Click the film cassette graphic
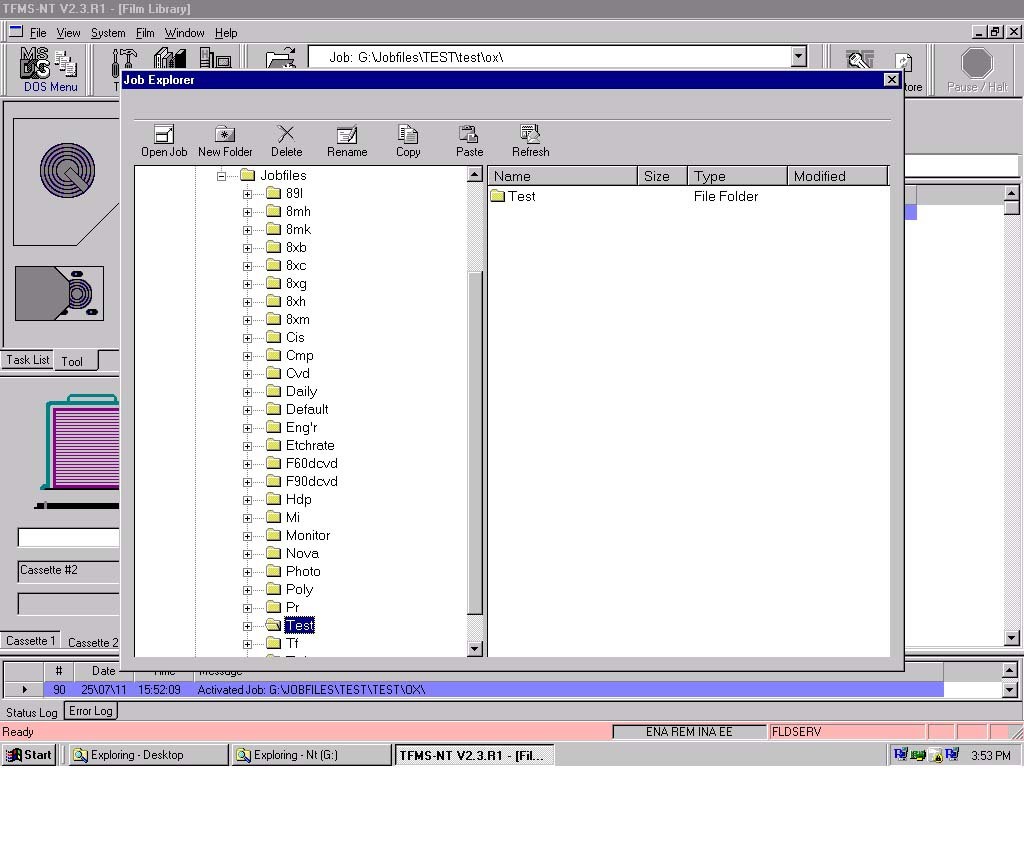 [59, 293]
